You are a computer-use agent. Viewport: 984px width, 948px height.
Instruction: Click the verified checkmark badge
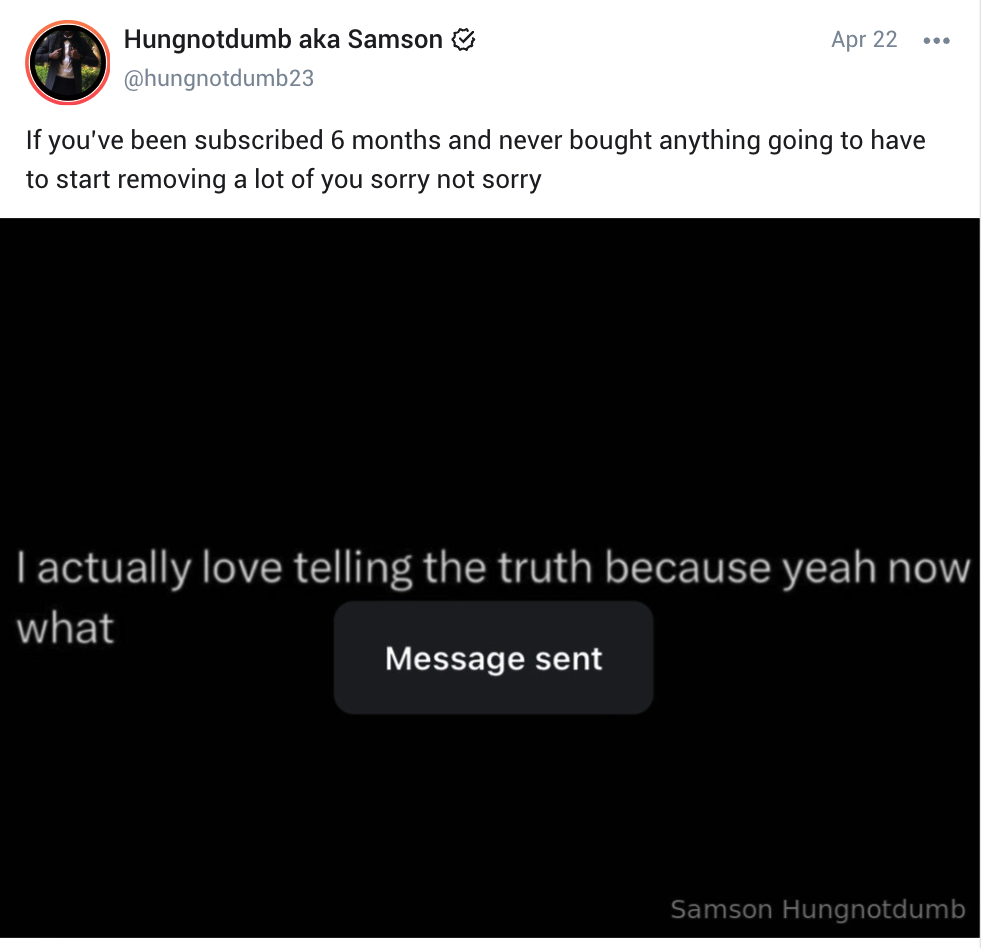click(463, 40)
